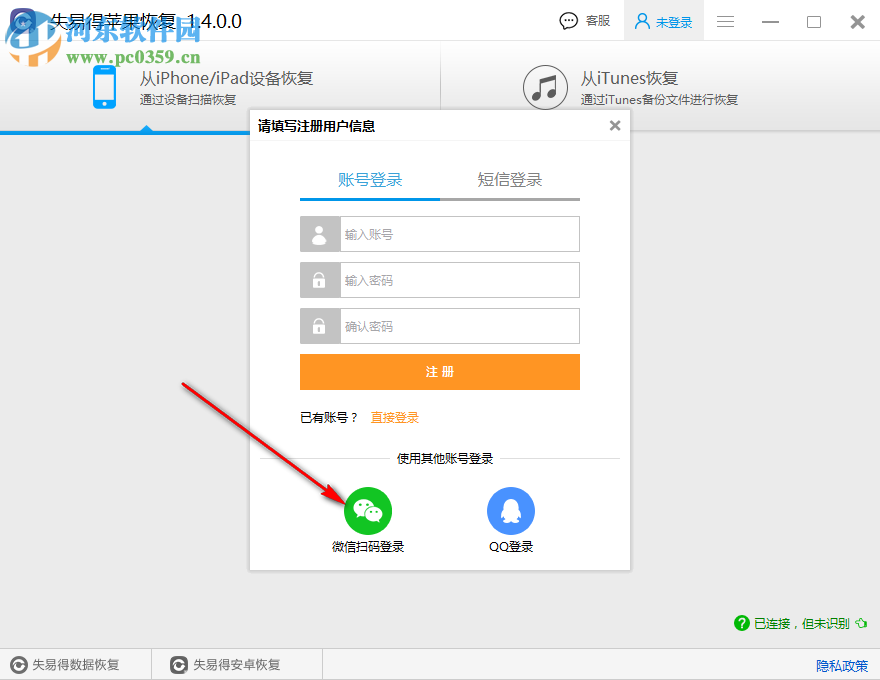Click the refresh icon next to connection status
This screenshot has height=680, width=880.
point(861,623)
